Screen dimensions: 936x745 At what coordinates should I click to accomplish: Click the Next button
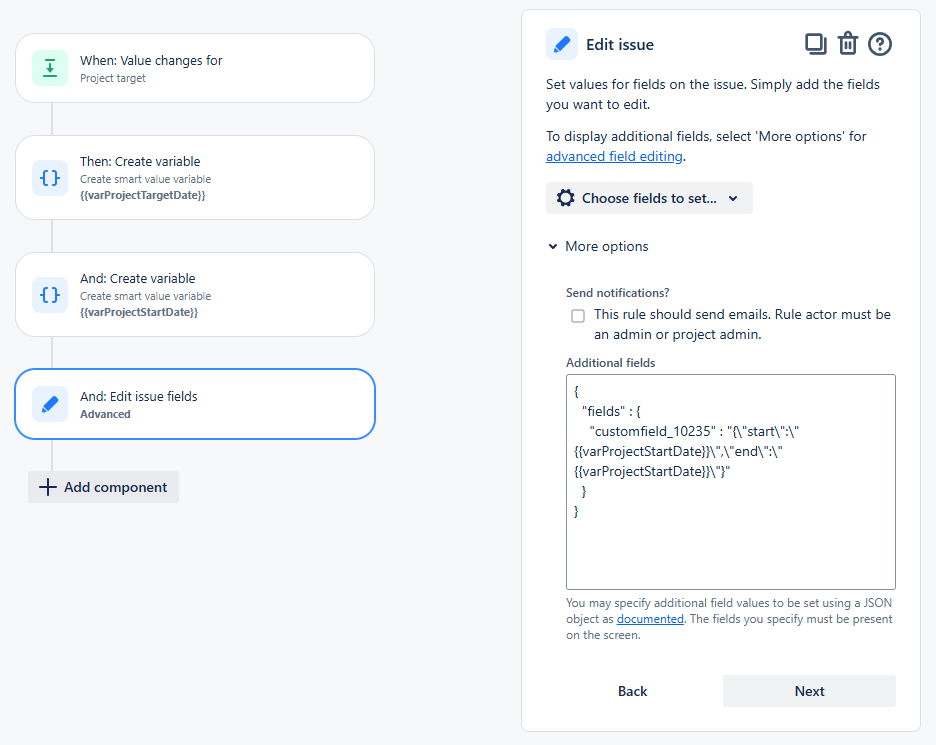pos(809,691)
